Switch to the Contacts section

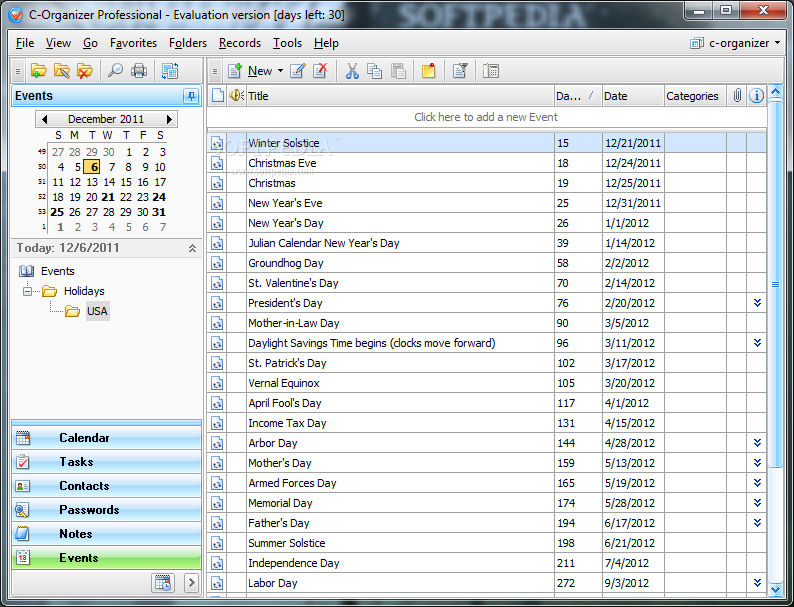tap(106, 485)
